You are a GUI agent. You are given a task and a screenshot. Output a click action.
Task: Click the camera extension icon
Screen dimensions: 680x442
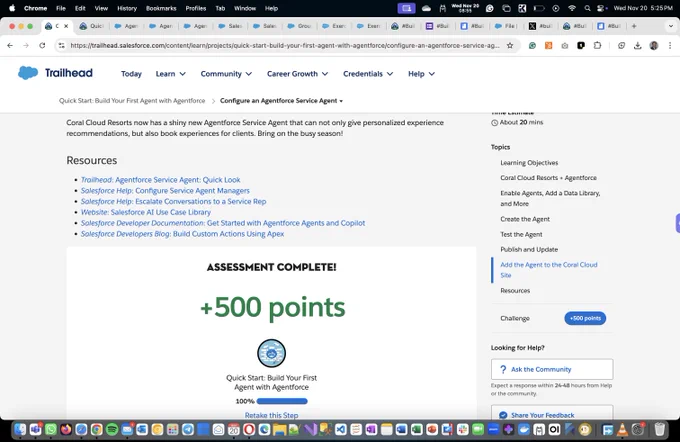[x=565, y=46]
